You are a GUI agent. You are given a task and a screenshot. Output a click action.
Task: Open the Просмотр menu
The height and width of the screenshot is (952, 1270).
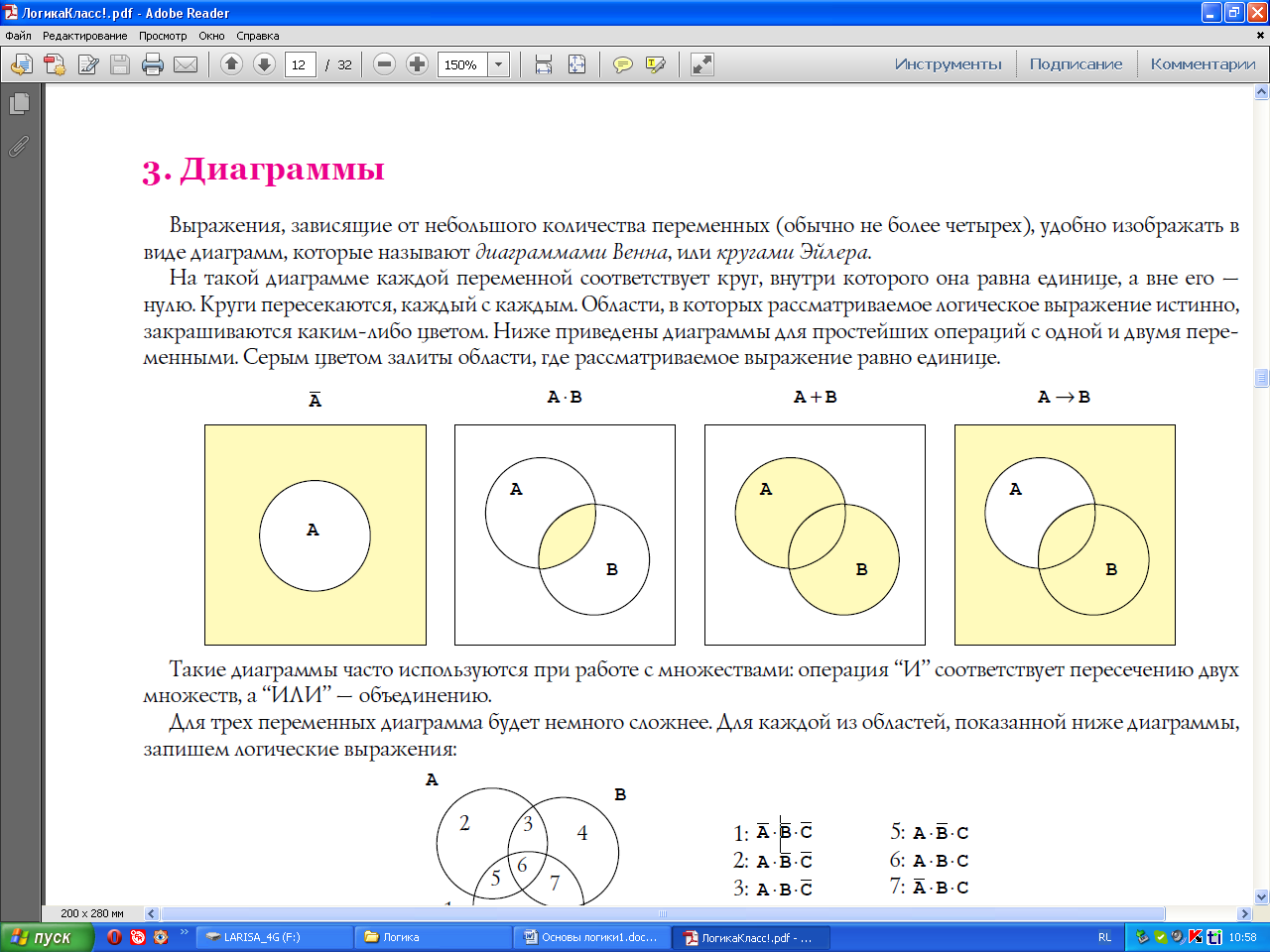click(163, 36)
